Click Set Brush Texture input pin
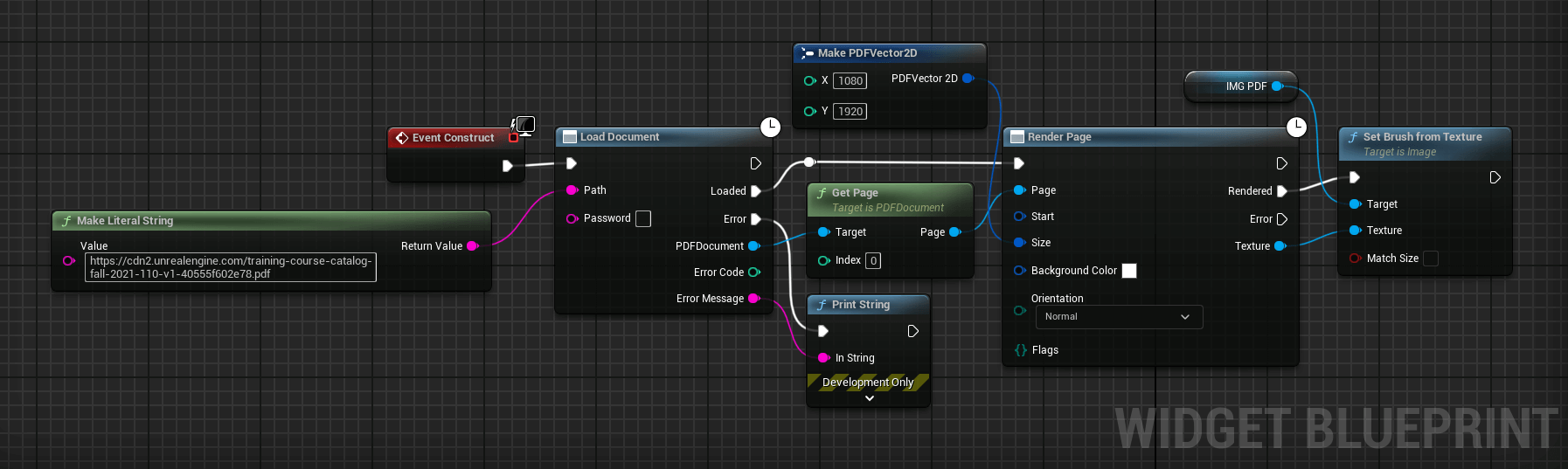1568x469 pixels. click(x=1355, y=231)
